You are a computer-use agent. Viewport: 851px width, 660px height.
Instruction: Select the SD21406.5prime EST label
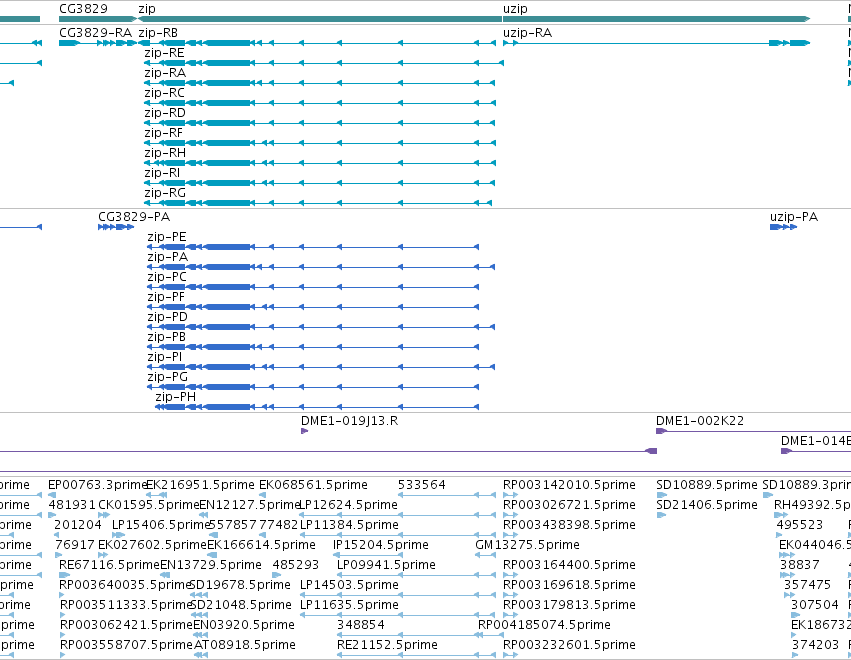tap(707, 505)
